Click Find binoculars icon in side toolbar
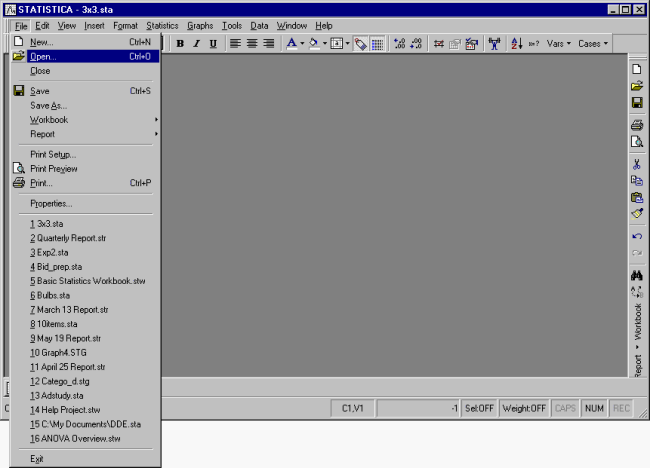The height and width of the screenshot is (468, 650). 637,275
